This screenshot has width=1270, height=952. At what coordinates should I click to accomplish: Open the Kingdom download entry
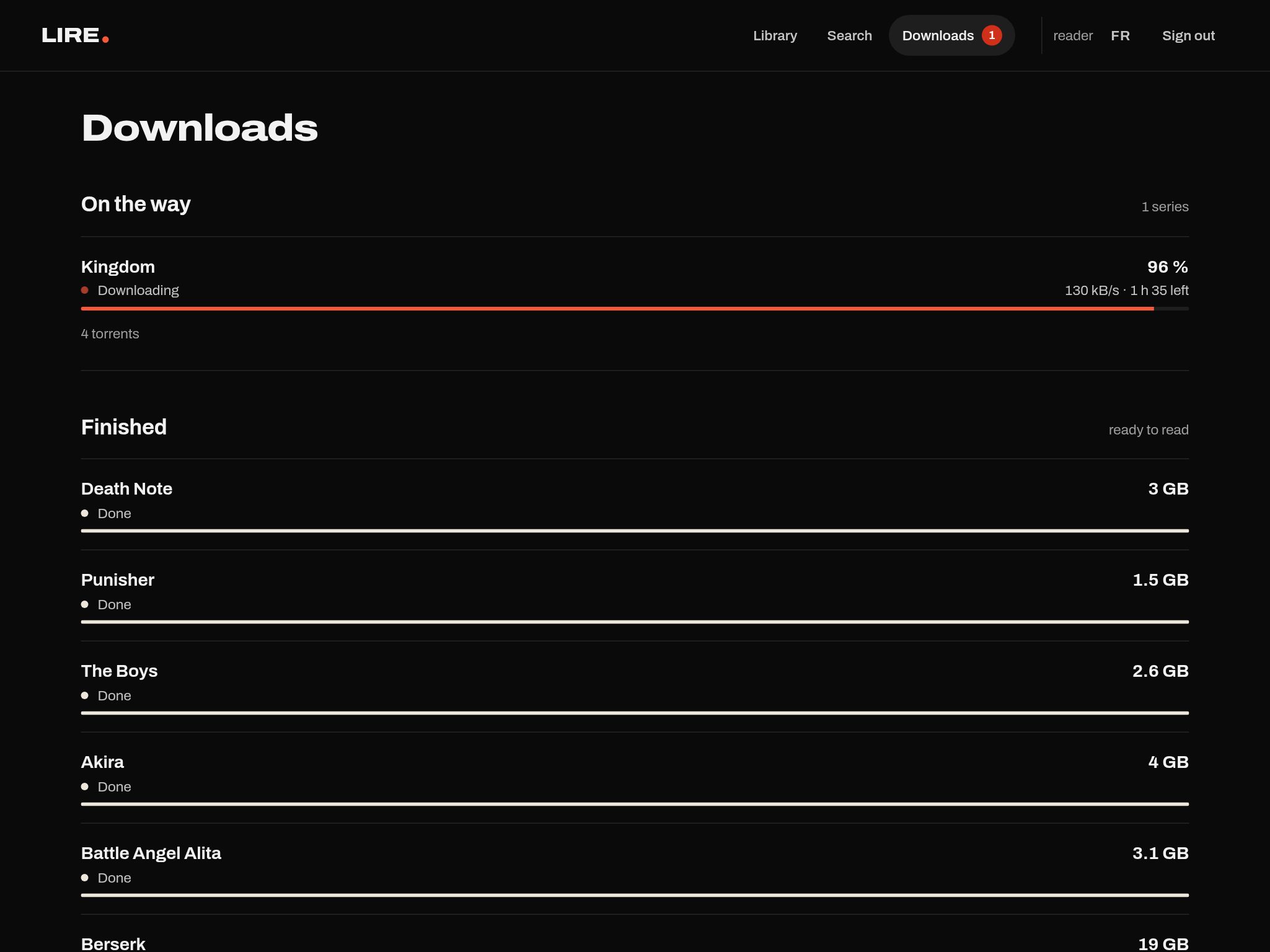(x=118, y=267)
